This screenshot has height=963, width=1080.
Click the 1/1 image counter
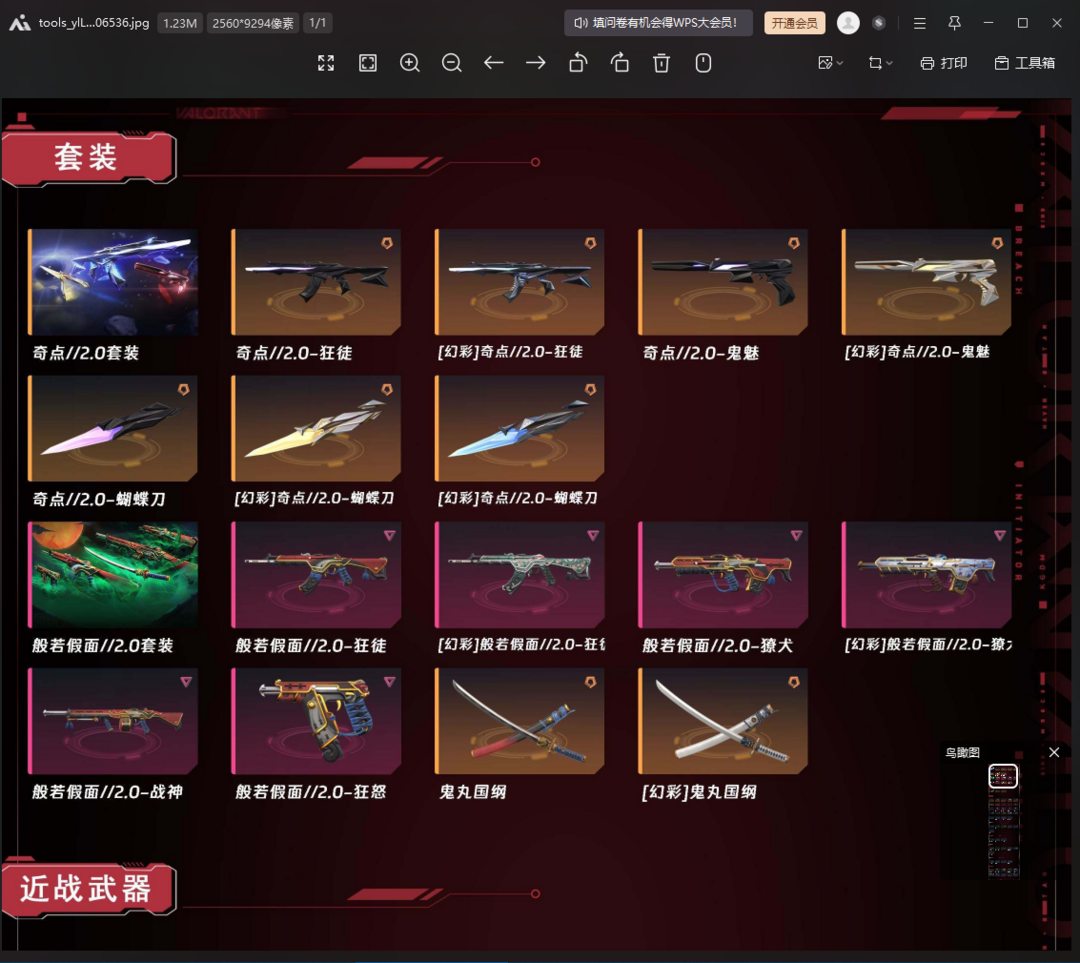[318, 23]
